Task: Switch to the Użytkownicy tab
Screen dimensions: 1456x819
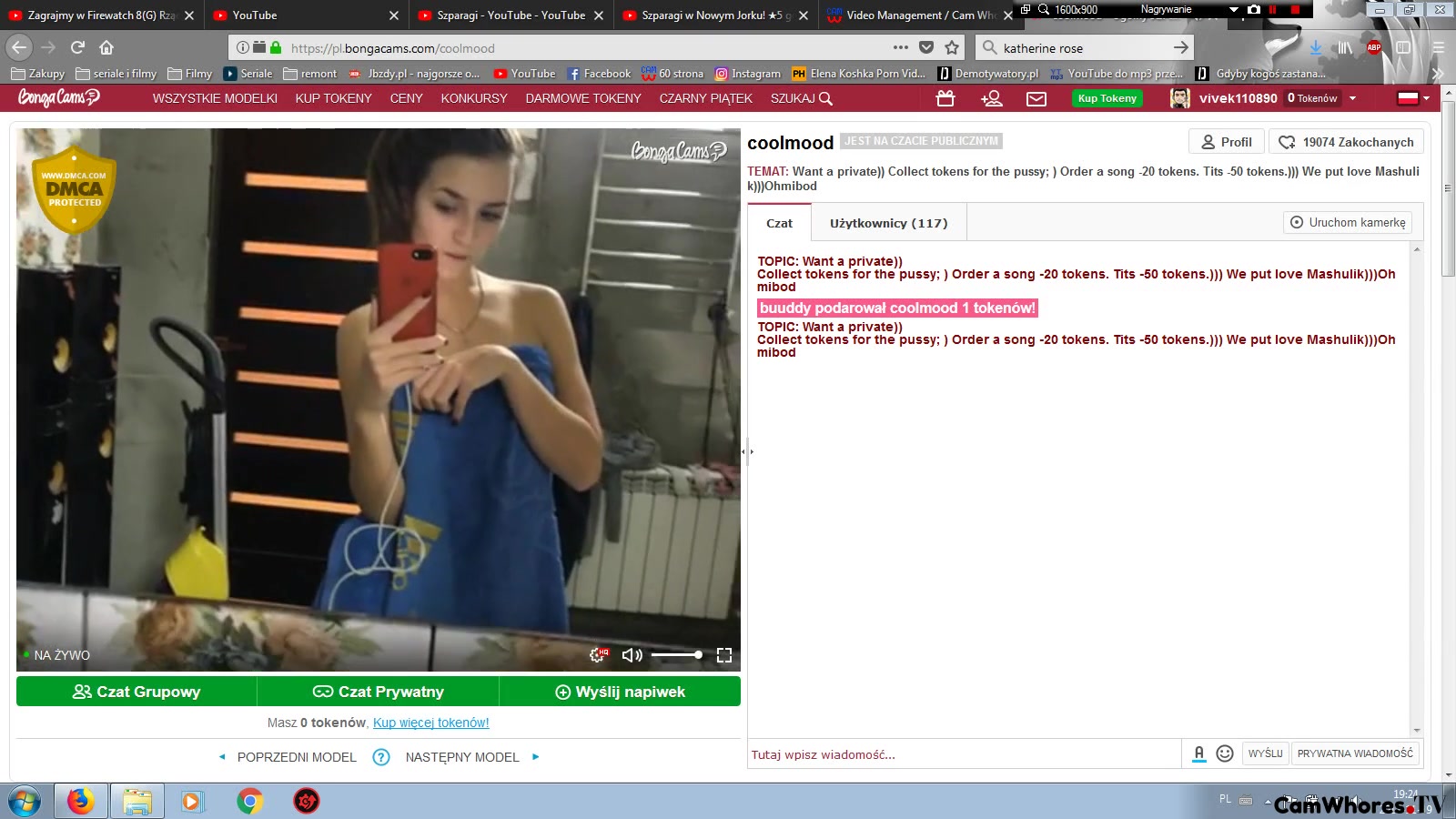Action: pyautogui.click(x=888, y=223)
